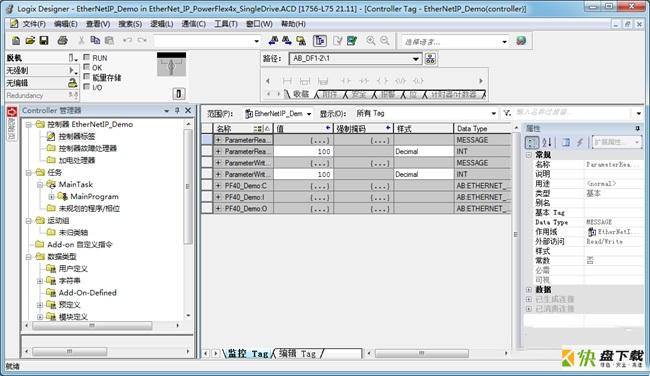Click the Zoom Out magnifier icon
The width and height of the screenshot is (650, 376).
385,41
